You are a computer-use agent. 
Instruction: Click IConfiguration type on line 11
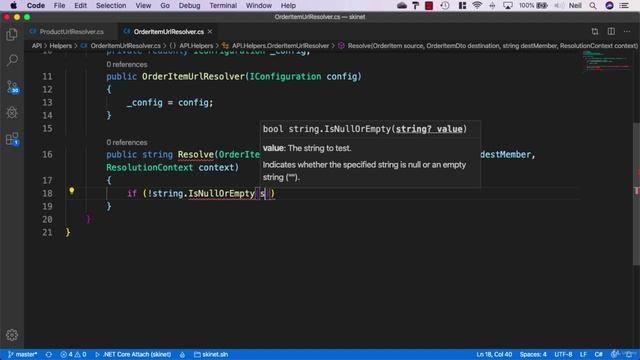285,77
